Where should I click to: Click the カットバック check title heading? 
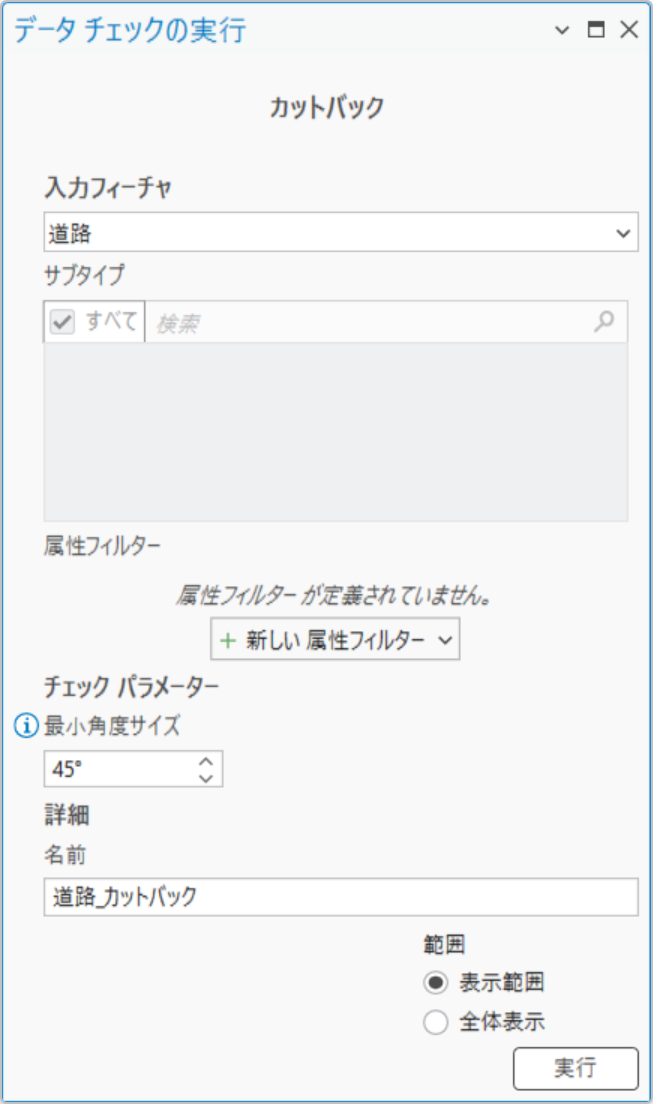pyautogui.click(x=327, y=108)
